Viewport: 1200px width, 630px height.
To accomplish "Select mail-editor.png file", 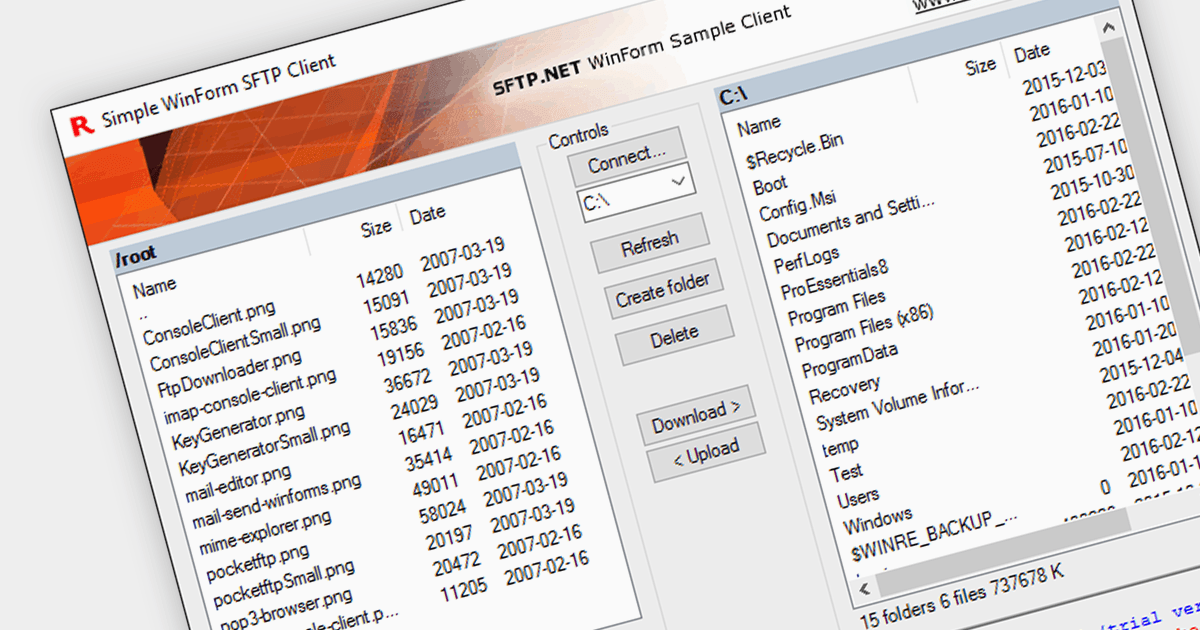I will [237, 482].
